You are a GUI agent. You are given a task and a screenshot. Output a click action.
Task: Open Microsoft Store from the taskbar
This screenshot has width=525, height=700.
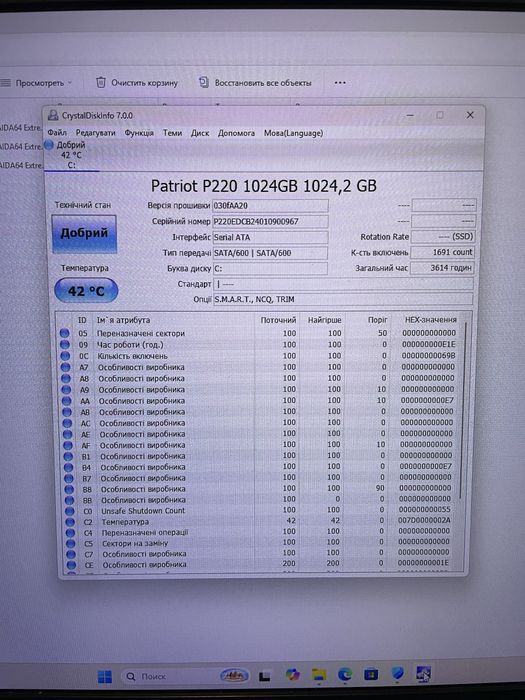click(x=371, y=674)
